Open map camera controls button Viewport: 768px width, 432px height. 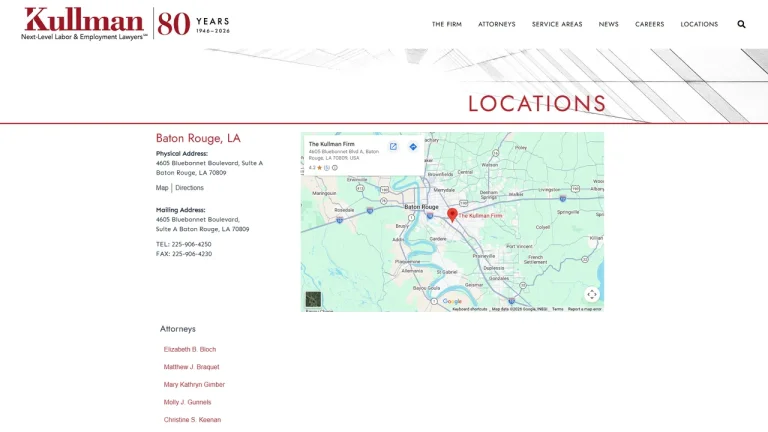592,294
